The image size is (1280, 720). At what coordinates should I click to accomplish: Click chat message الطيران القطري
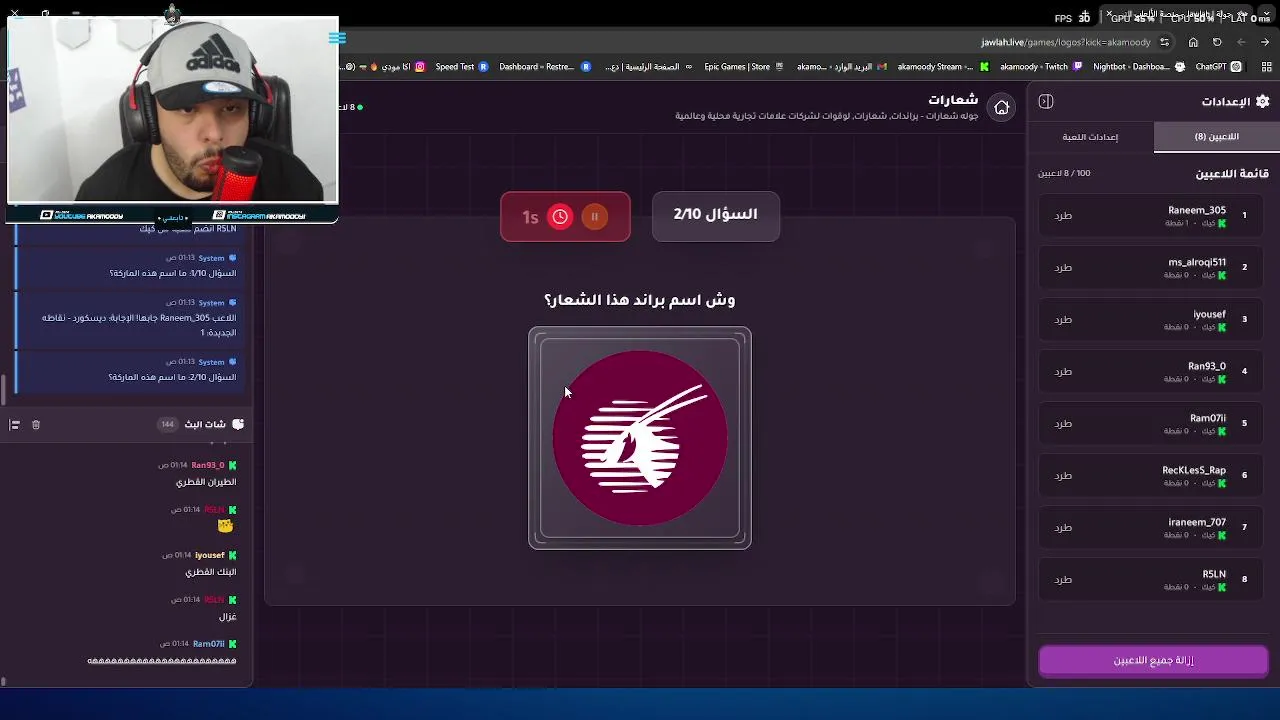(x=206, y=482)
